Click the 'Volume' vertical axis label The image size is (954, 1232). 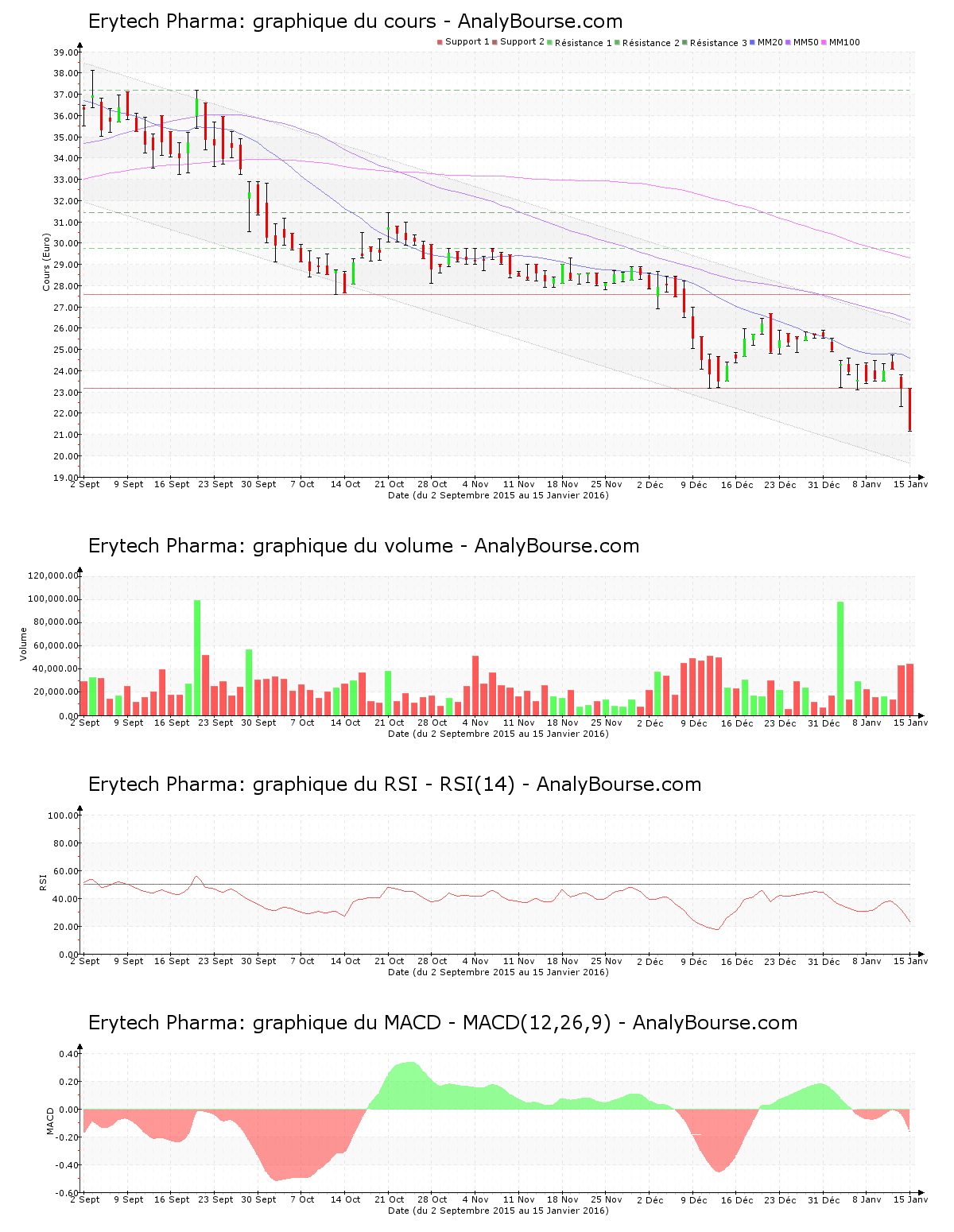(x=23, y=644)
